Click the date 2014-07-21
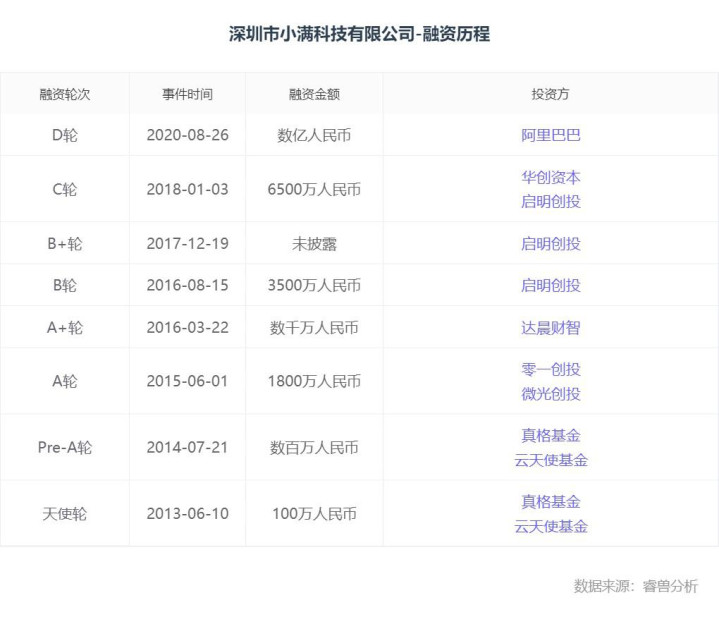This screenshot has height=624, width=719. point(187,447)
